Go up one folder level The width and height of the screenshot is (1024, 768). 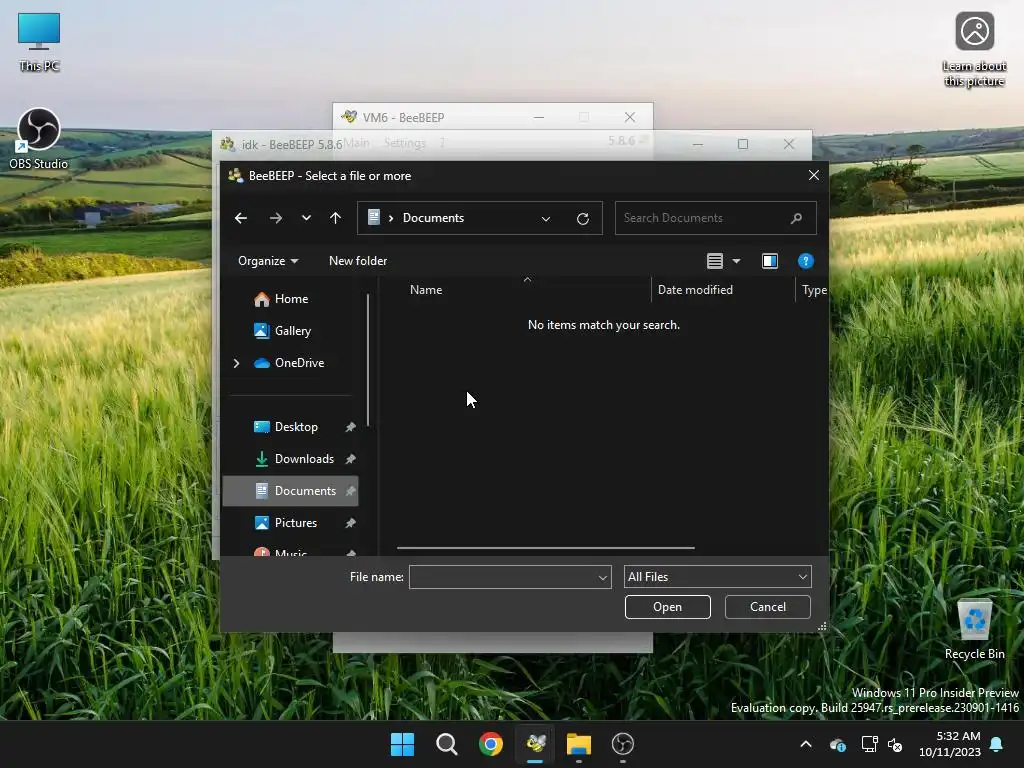(x=336, y=218)
